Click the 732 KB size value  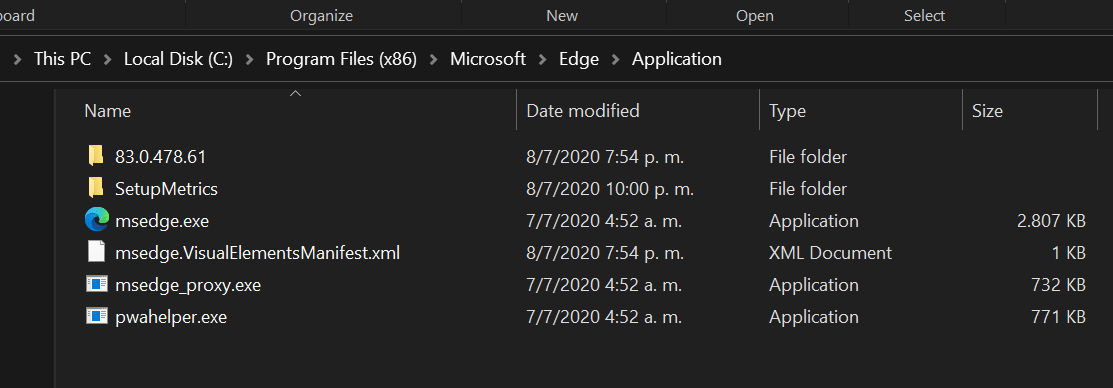tap(1058, 285)
